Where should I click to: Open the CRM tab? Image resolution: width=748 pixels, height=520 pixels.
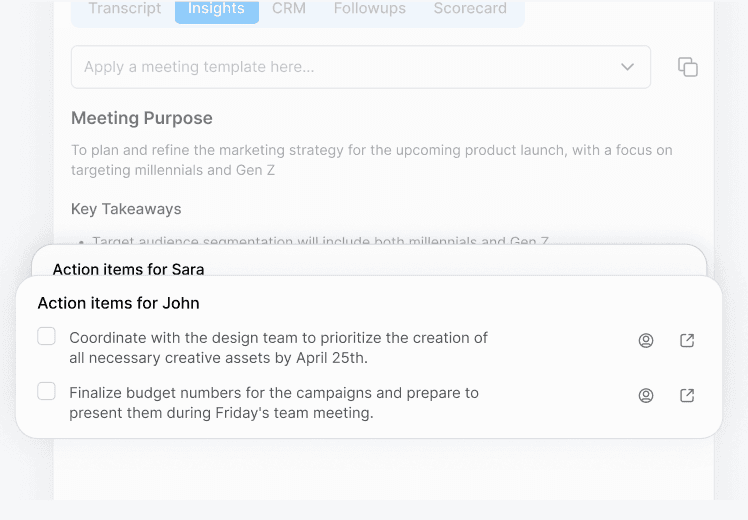289,9
